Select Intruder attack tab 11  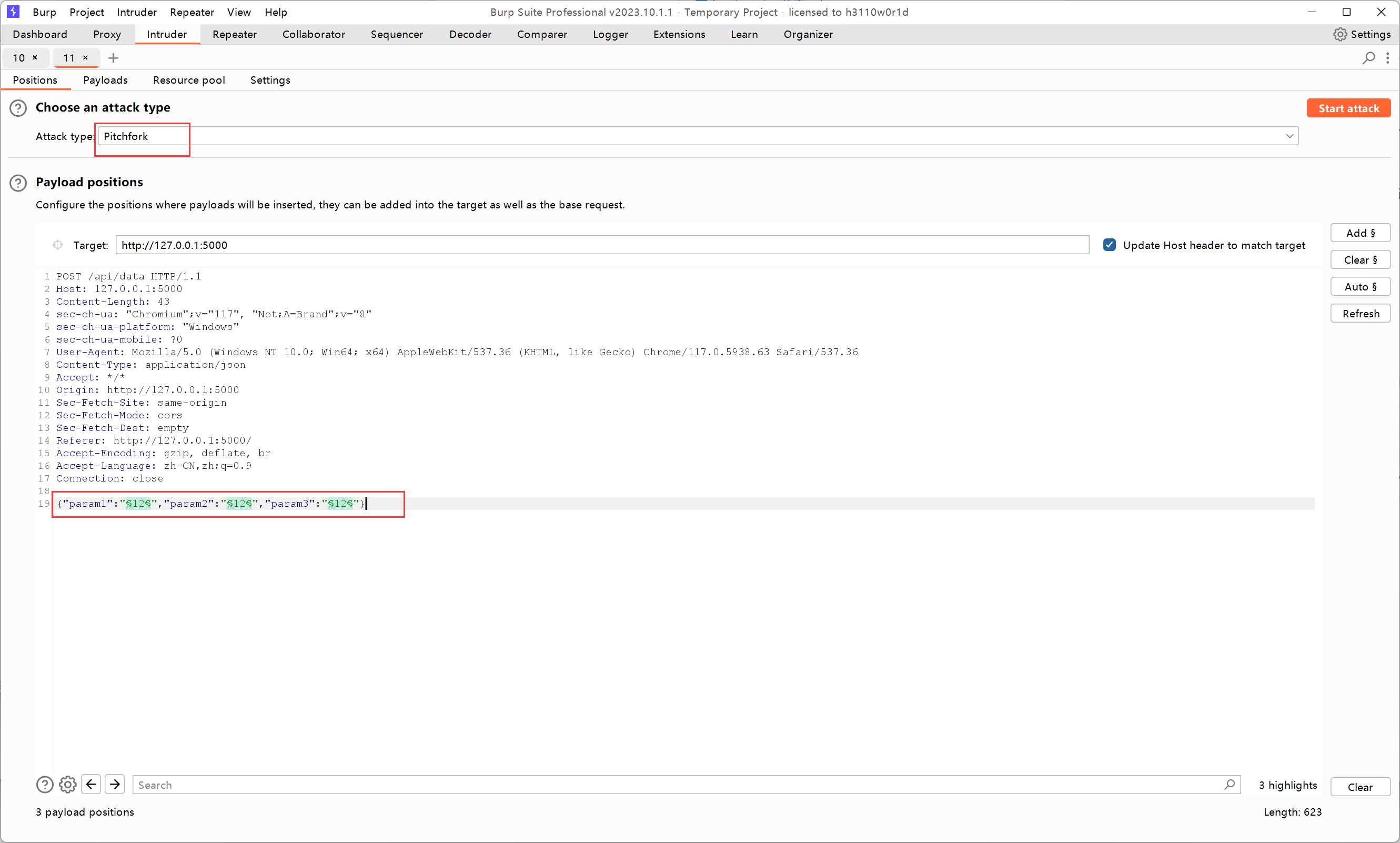click(x=69, y=58)
